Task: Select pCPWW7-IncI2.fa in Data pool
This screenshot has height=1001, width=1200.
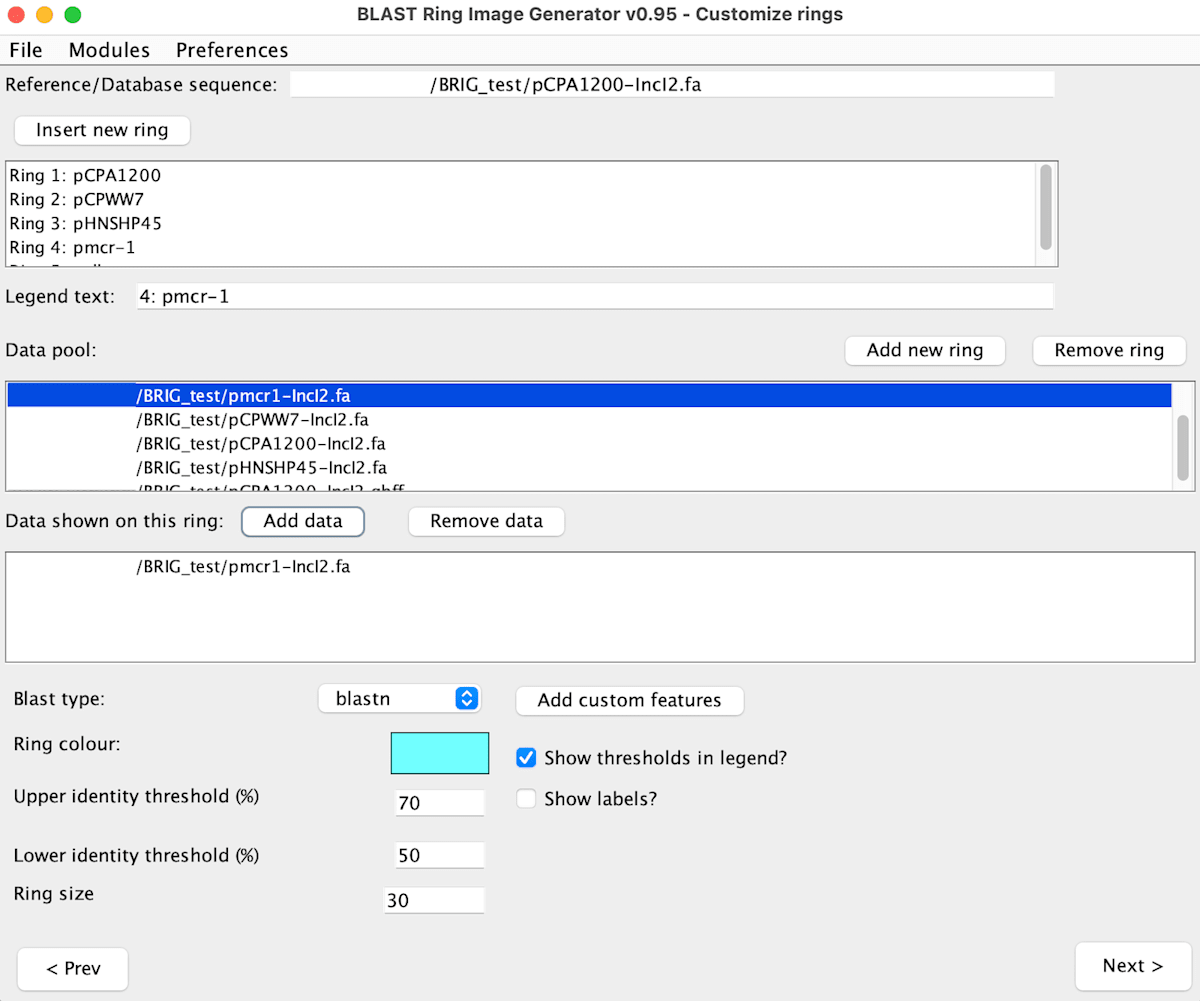Action: (589, 419)
